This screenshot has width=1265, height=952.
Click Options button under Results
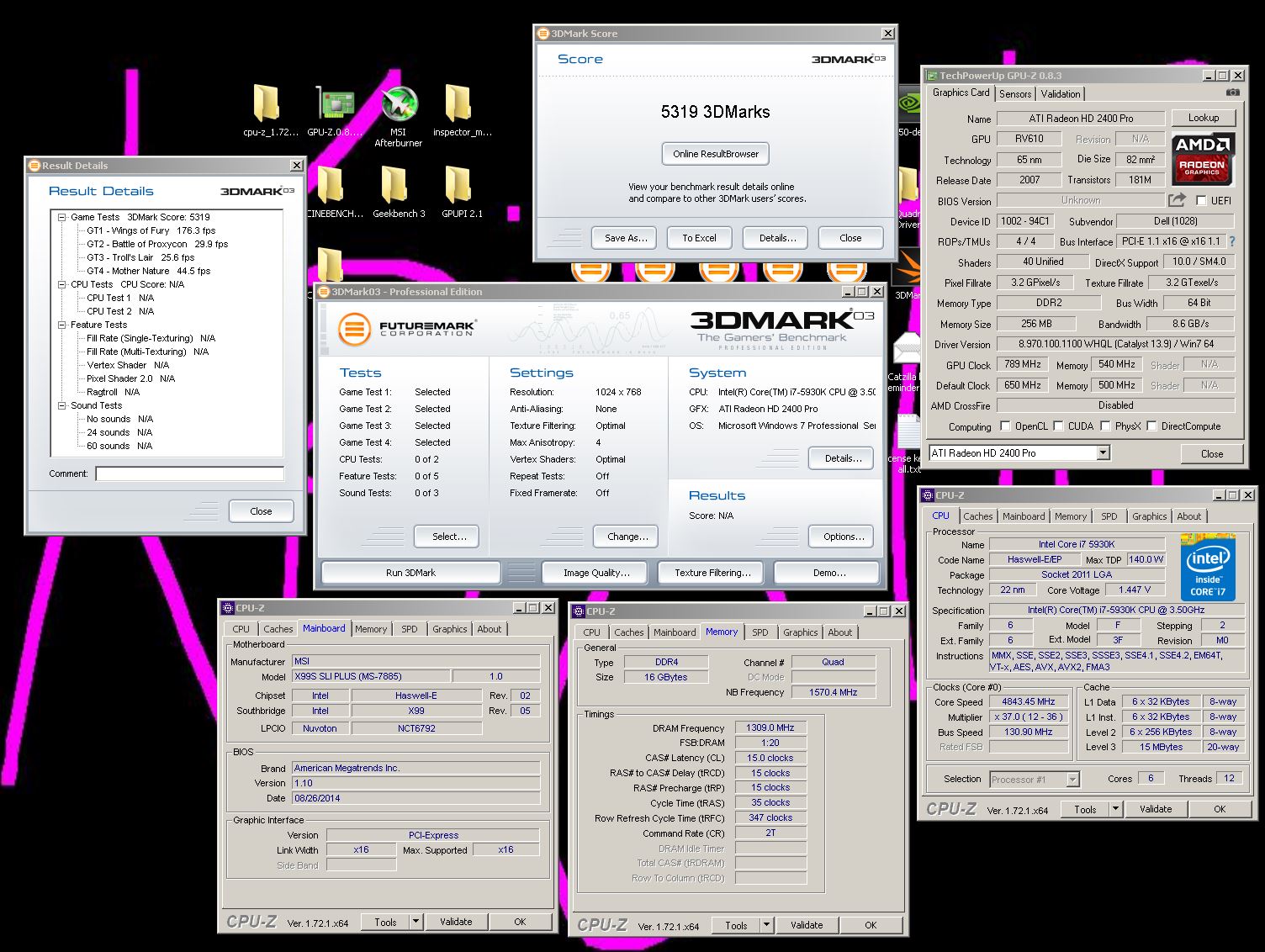(x=843, y=537)
